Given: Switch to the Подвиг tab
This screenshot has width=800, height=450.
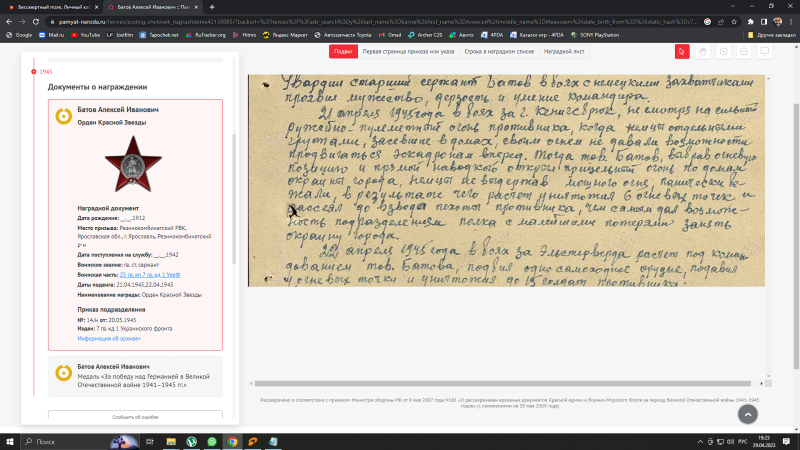Looking at the screenshot, I should [343, 52].
